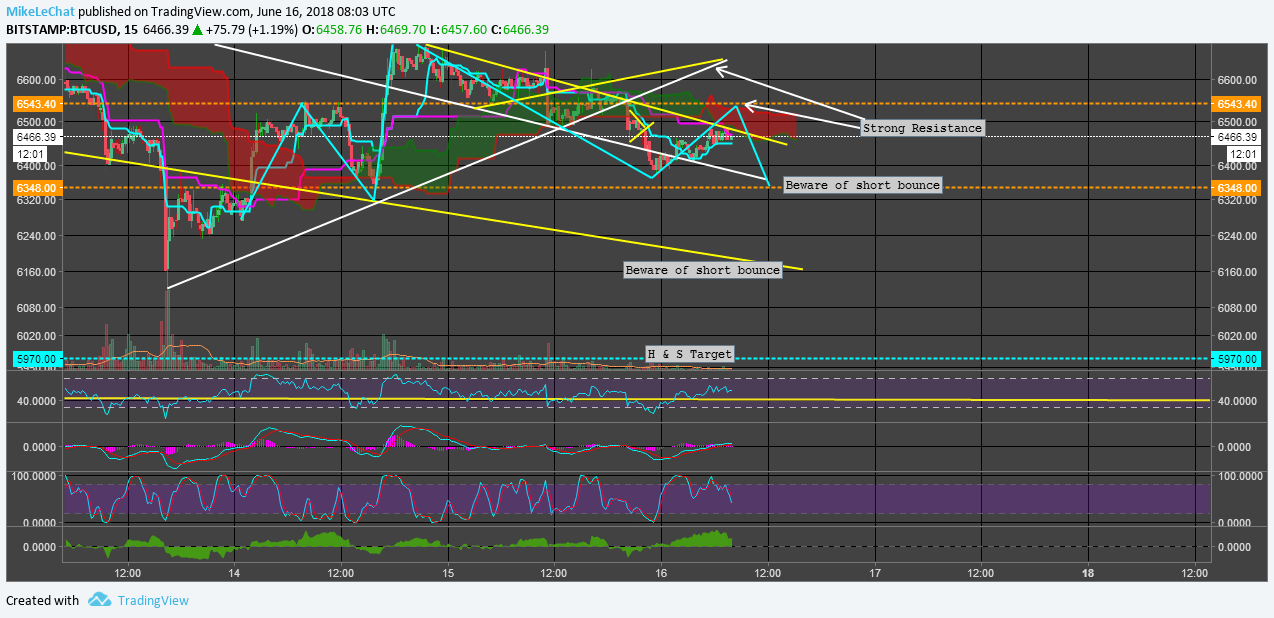The height and width of the screenshot is (618, 1274).
Task: Select the BITSTAMP:BTCUSD symbol label
Action: (62, 31)
